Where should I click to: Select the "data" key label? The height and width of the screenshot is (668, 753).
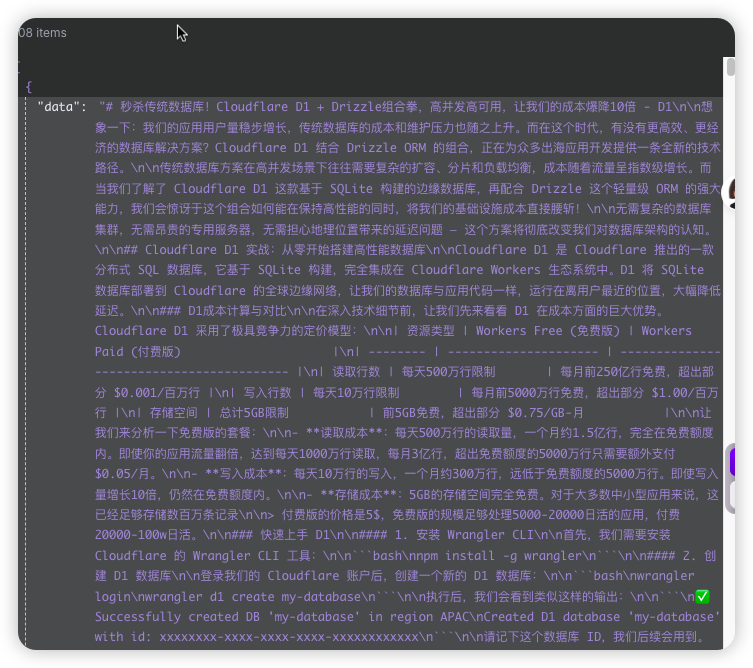point(61,107)
